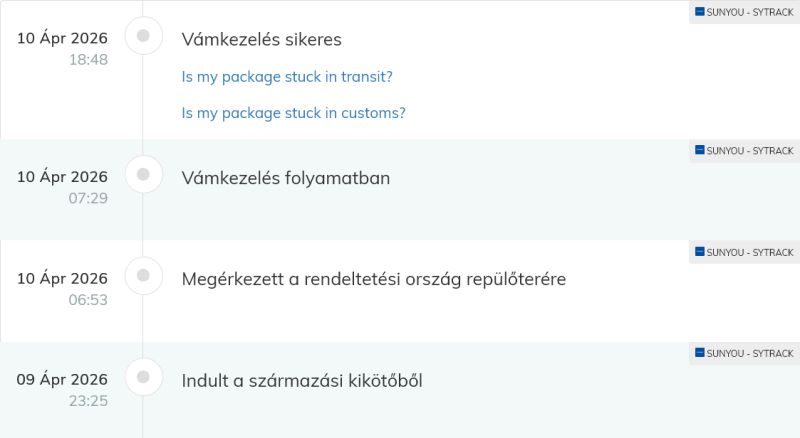Screen dimensions: 800x438
Task: Click the 18:48 timestamp
Action: [88, 60]
